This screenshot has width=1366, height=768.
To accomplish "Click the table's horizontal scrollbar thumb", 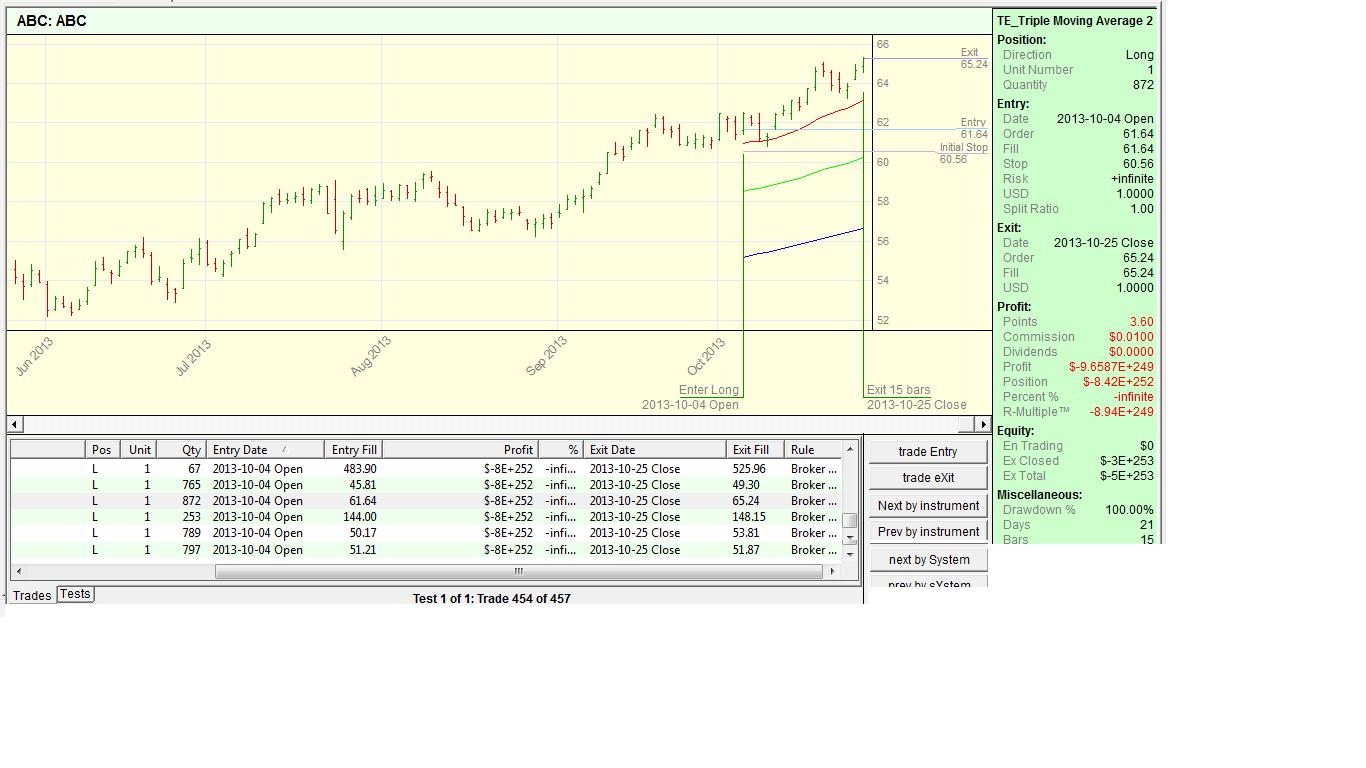I will point(518,572).
